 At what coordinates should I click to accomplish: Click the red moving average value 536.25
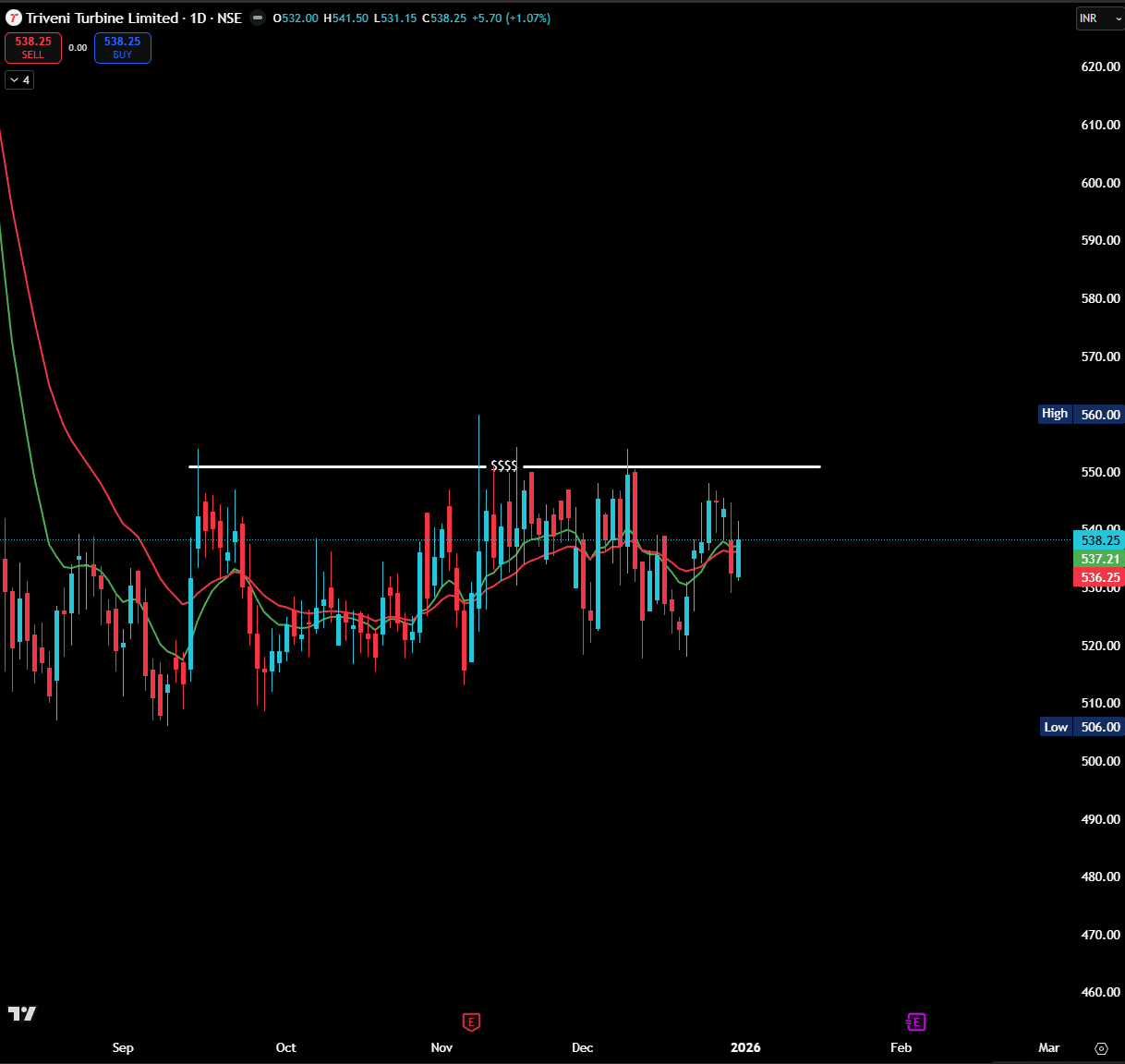point(1099,577)
